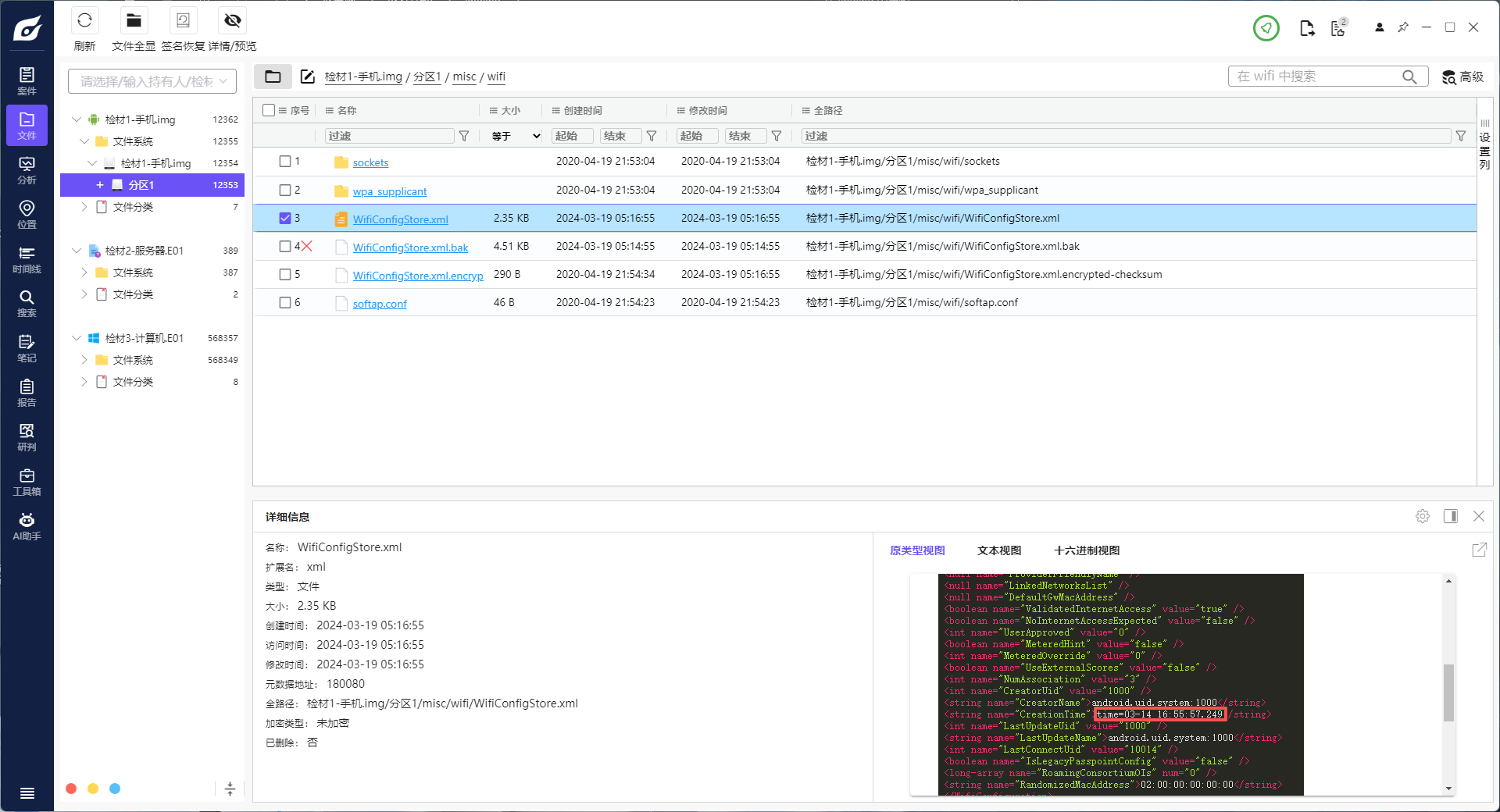Check the box for softap.conf
This screenshot has height=812, width=1500.
click(x=285, y=302)
